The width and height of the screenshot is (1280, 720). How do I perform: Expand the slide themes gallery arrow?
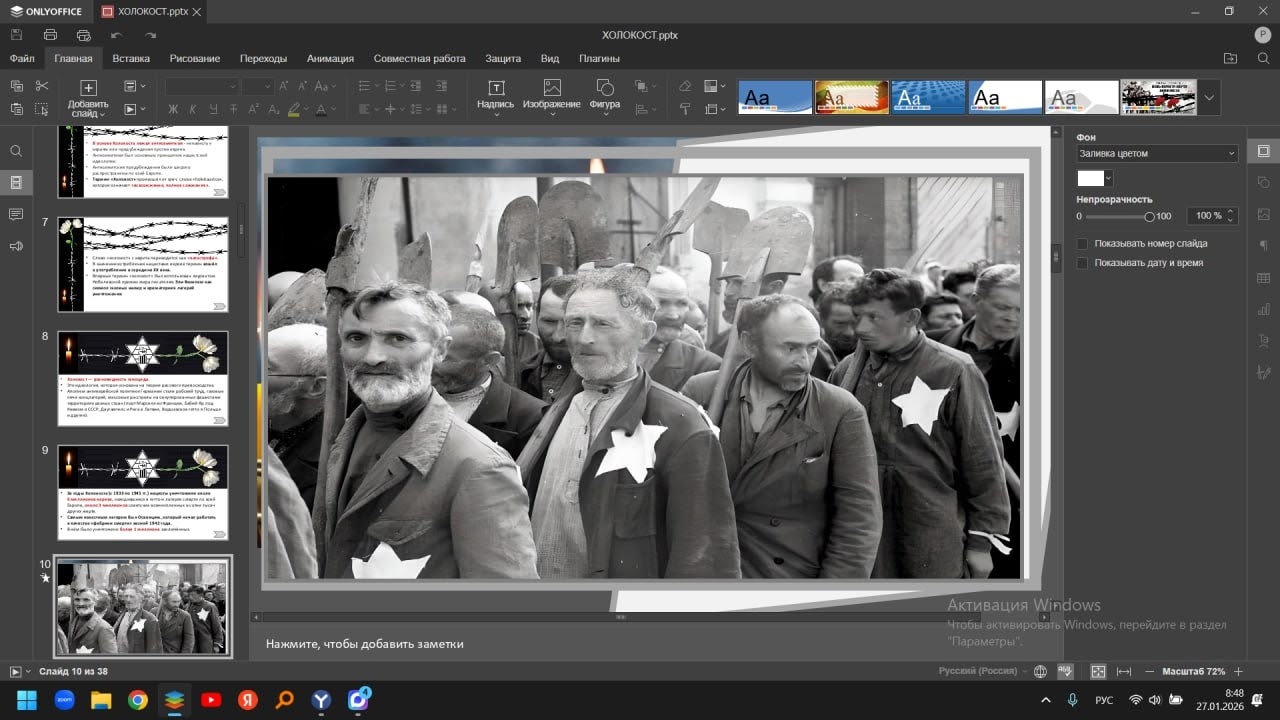click(1209, 98)
